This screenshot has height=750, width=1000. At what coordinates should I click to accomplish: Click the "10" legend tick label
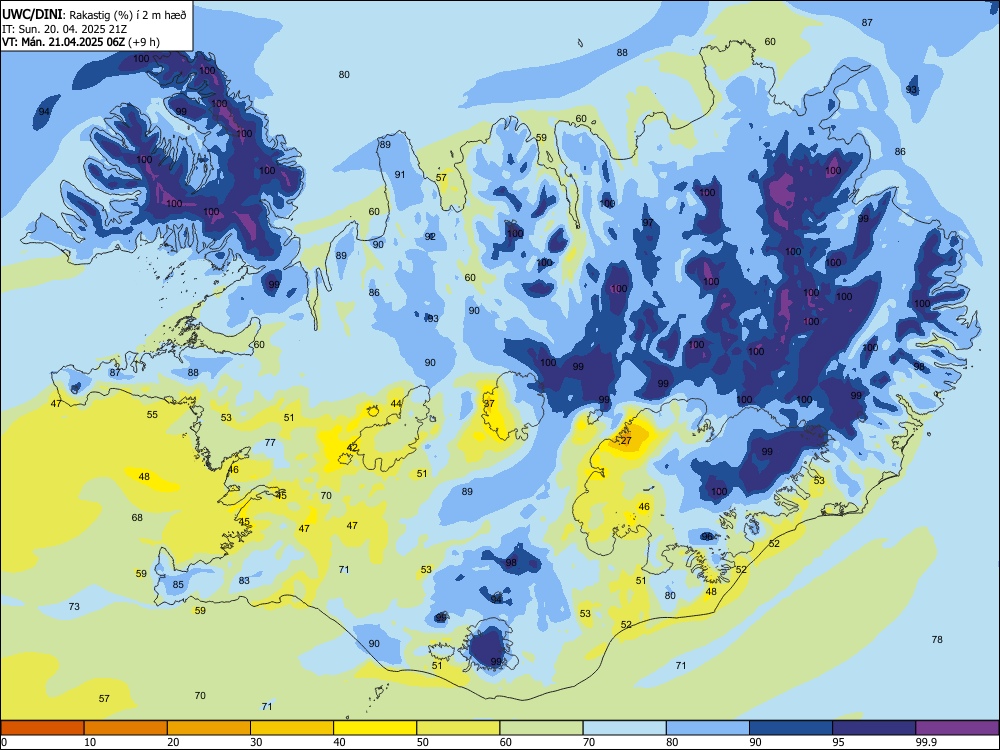point(90,742)
